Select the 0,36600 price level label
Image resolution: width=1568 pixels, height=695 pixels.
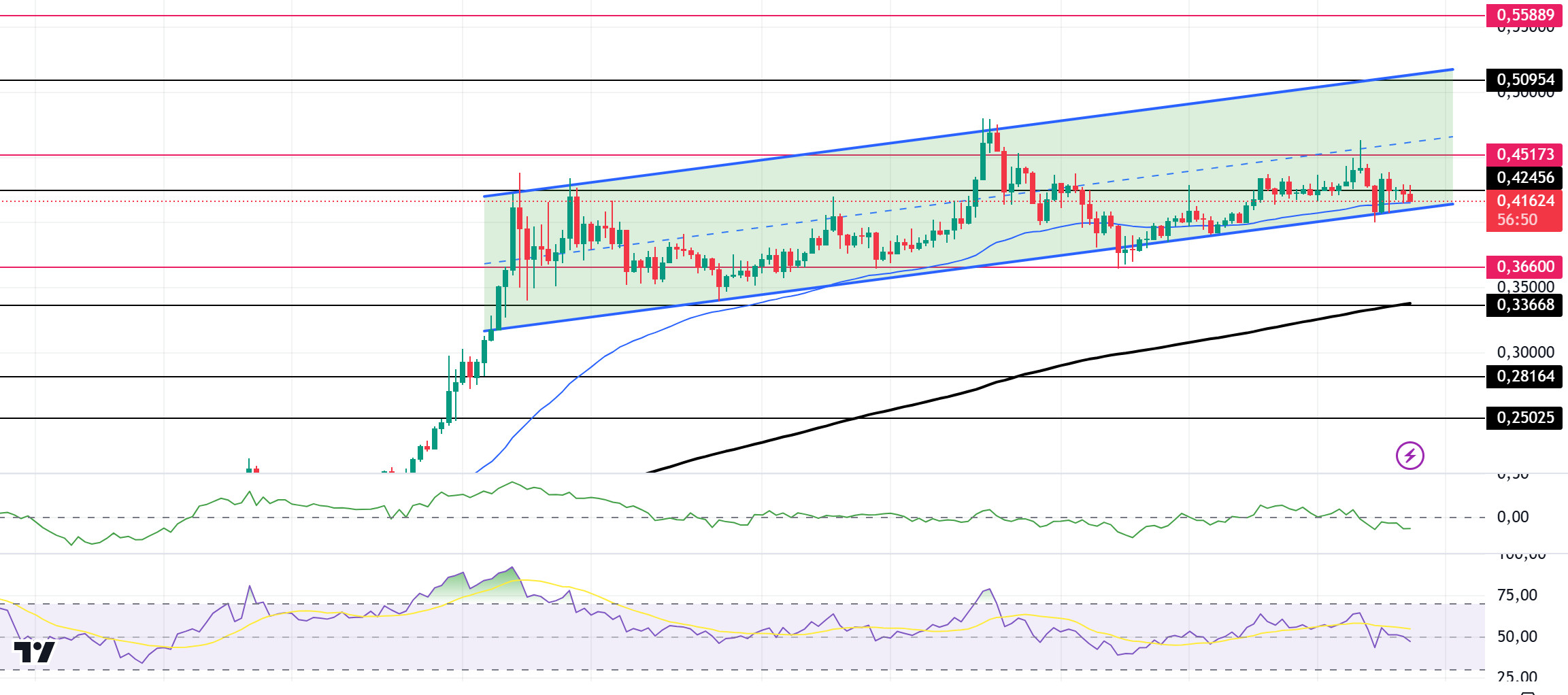(x=1524, y=267)
